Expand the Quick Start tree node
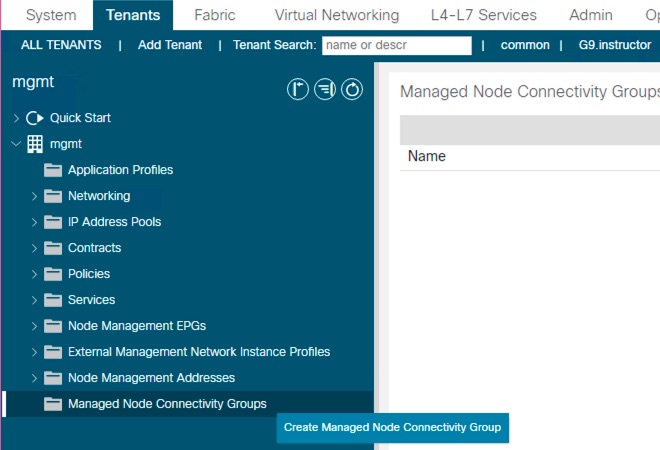The image size is (660, 450). (16, 118)
